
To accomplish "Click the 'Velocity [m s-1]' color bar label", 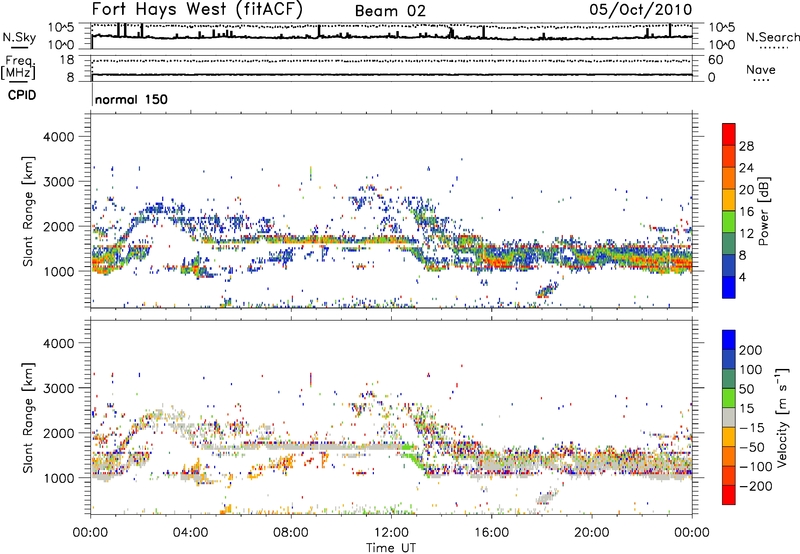I will point(782,417).
